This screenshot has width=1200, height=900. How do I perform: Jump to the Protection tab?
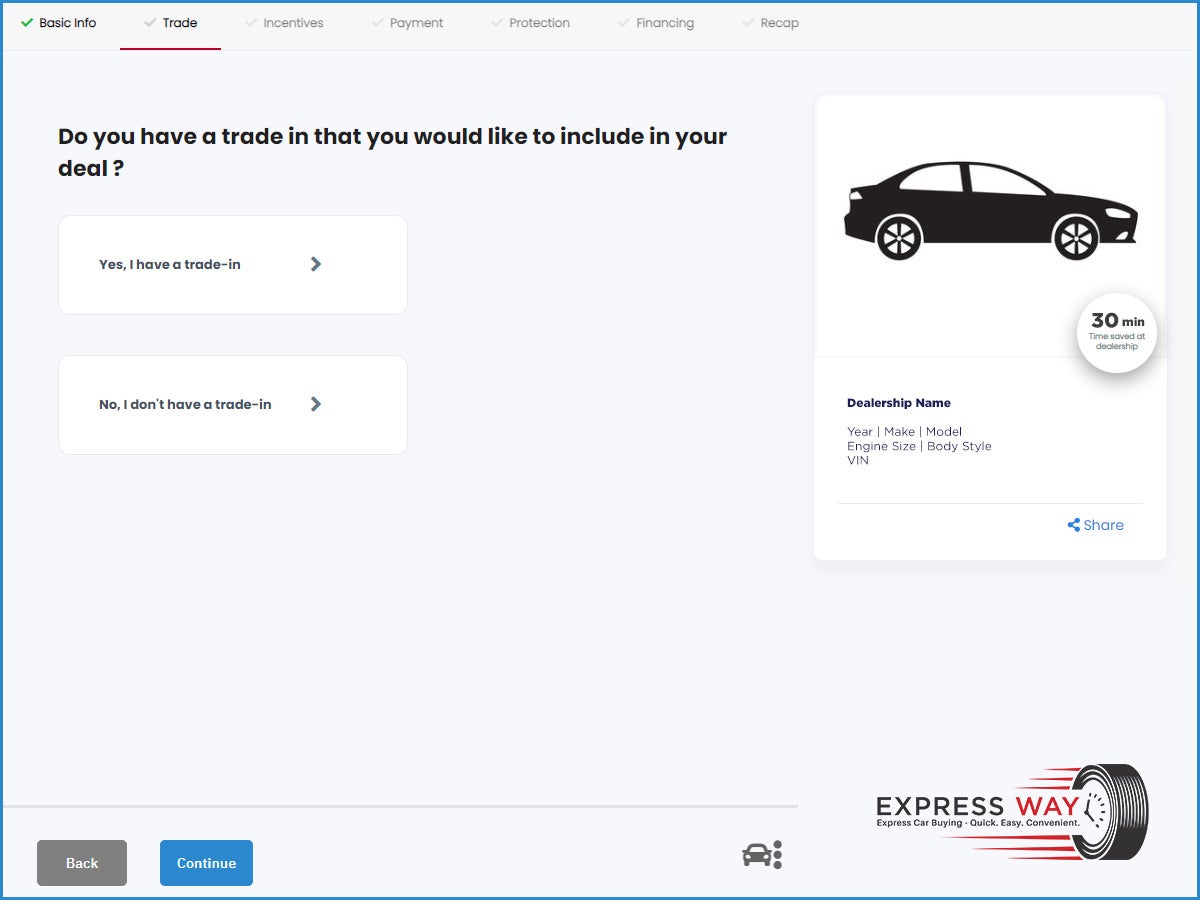(539, 23)
